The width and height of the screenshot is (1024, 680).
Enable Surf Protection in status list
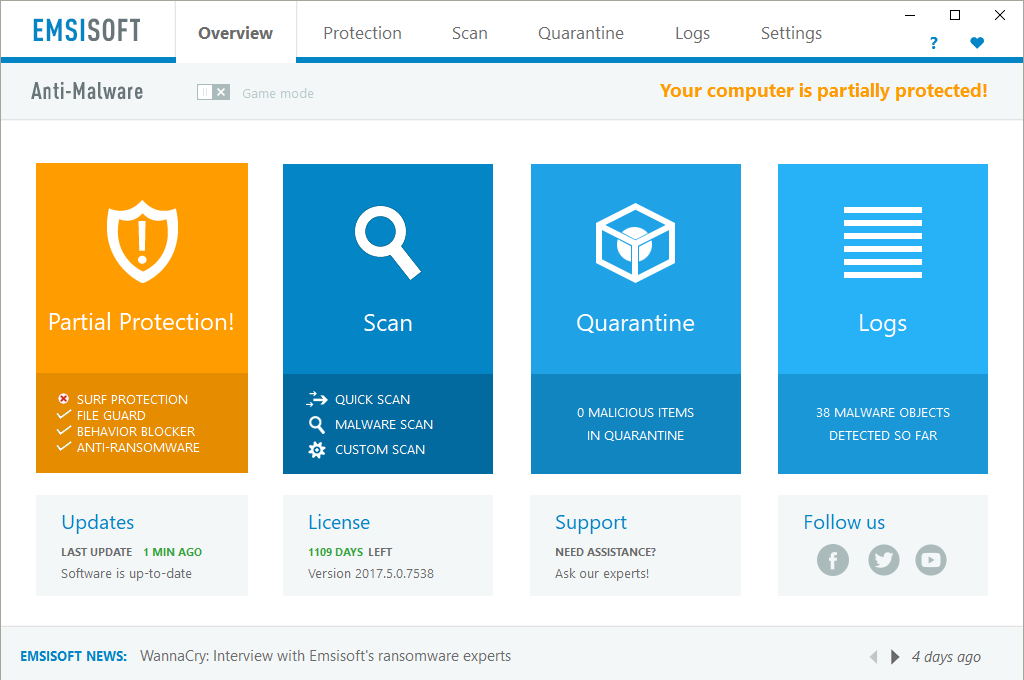(x=131, y=399)
